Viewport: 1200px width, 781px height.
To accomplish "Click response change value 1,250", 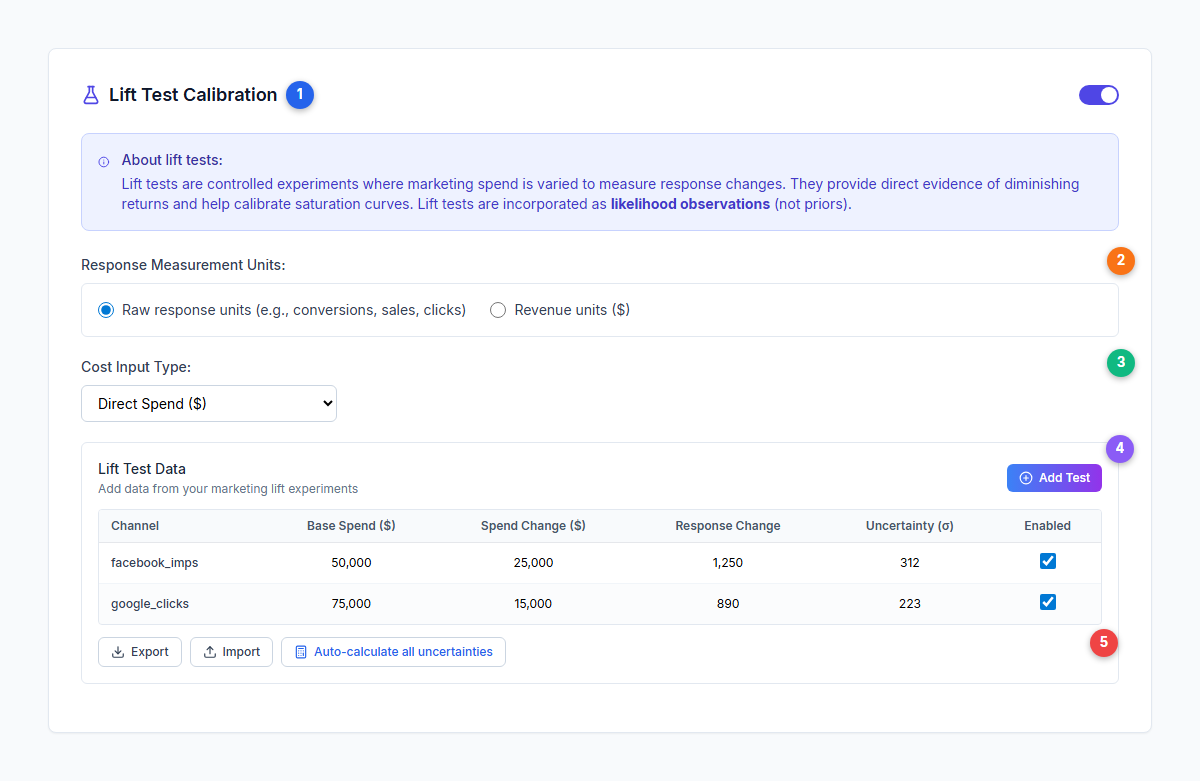I will 728,563.
